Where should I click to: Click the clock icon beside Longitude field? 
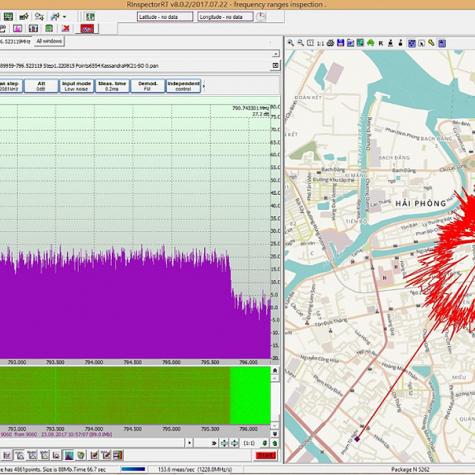[261, 16]
